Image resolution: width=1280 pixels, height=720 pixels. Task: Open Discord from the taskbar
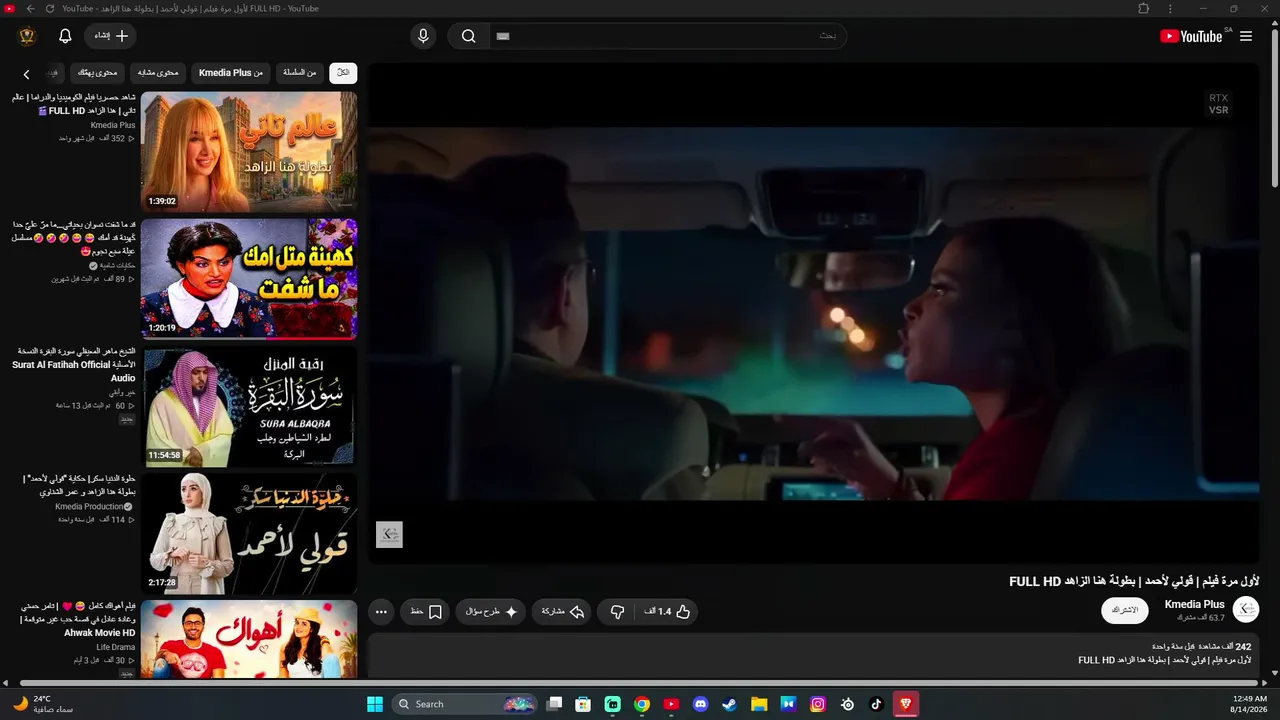tap(701, 704)
